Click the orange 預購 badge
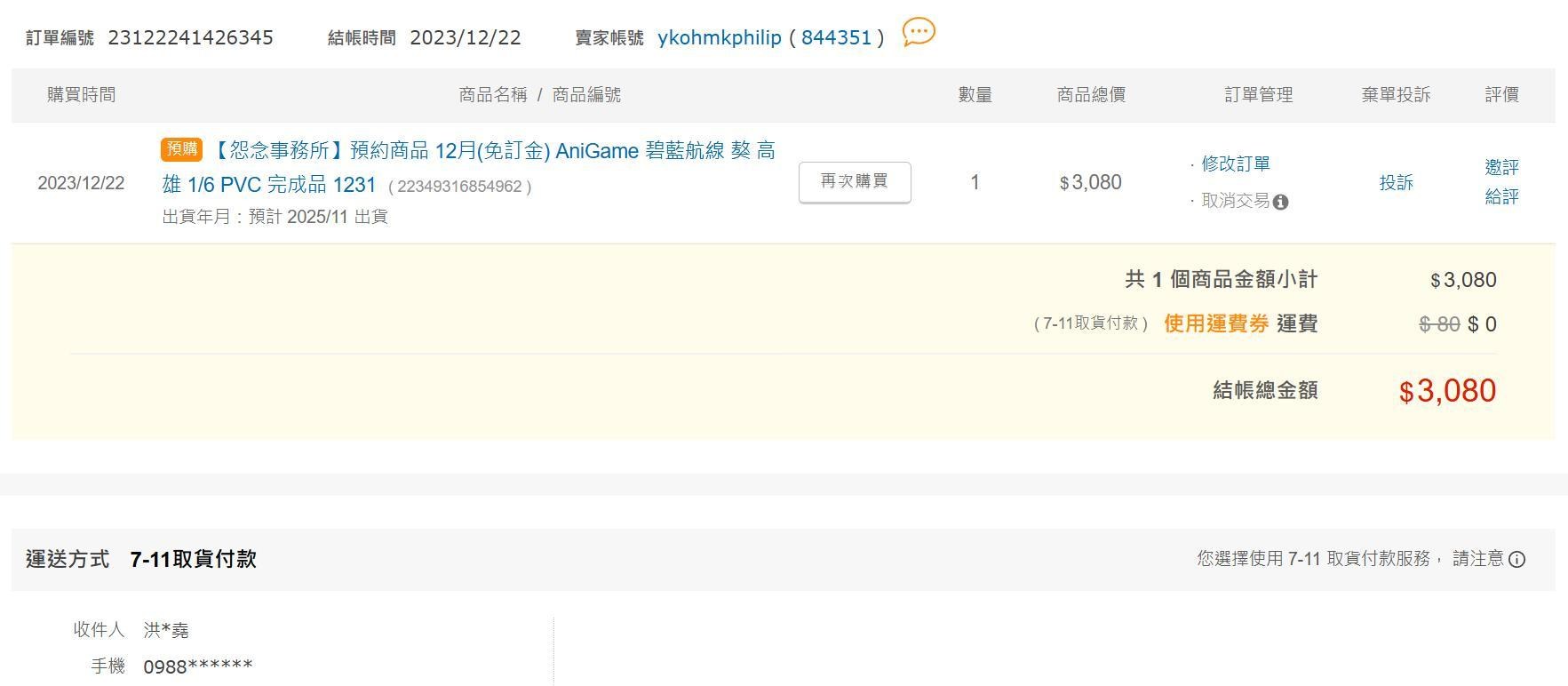This screenshot has height=686, width=1568. (x=181, y=149)
